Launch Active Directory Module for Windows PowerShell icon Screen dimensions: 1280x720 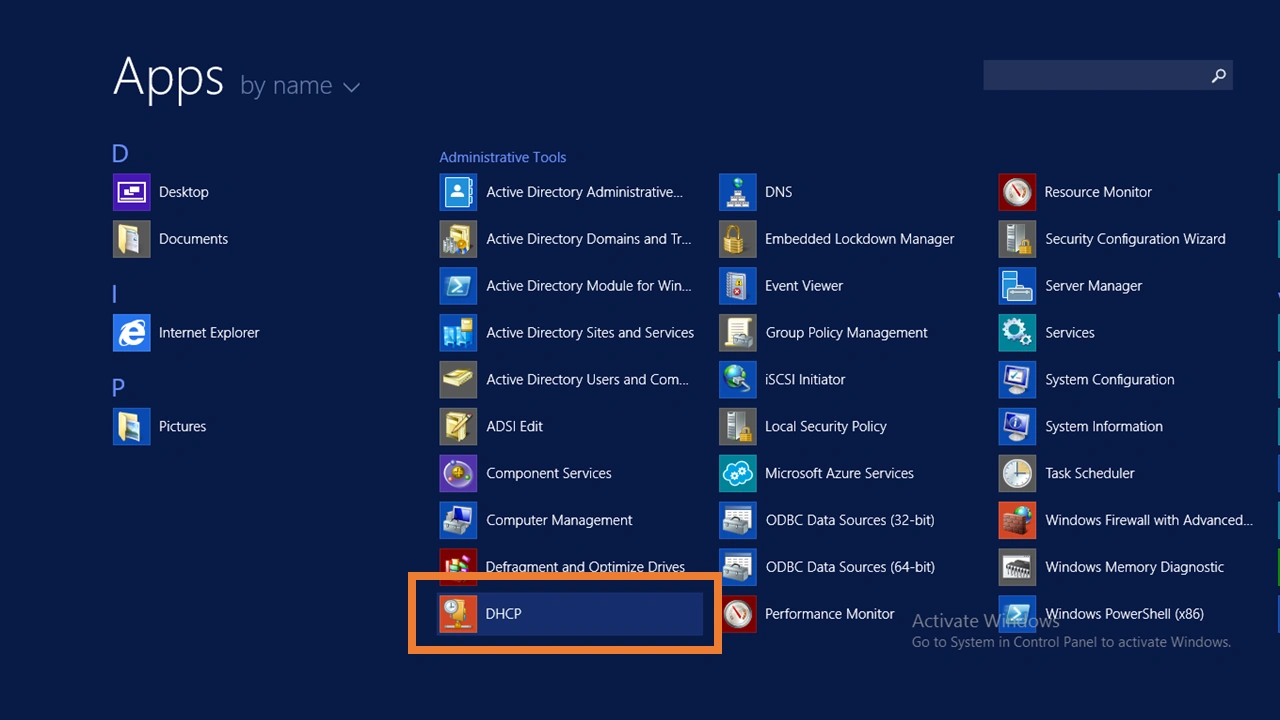458,286
